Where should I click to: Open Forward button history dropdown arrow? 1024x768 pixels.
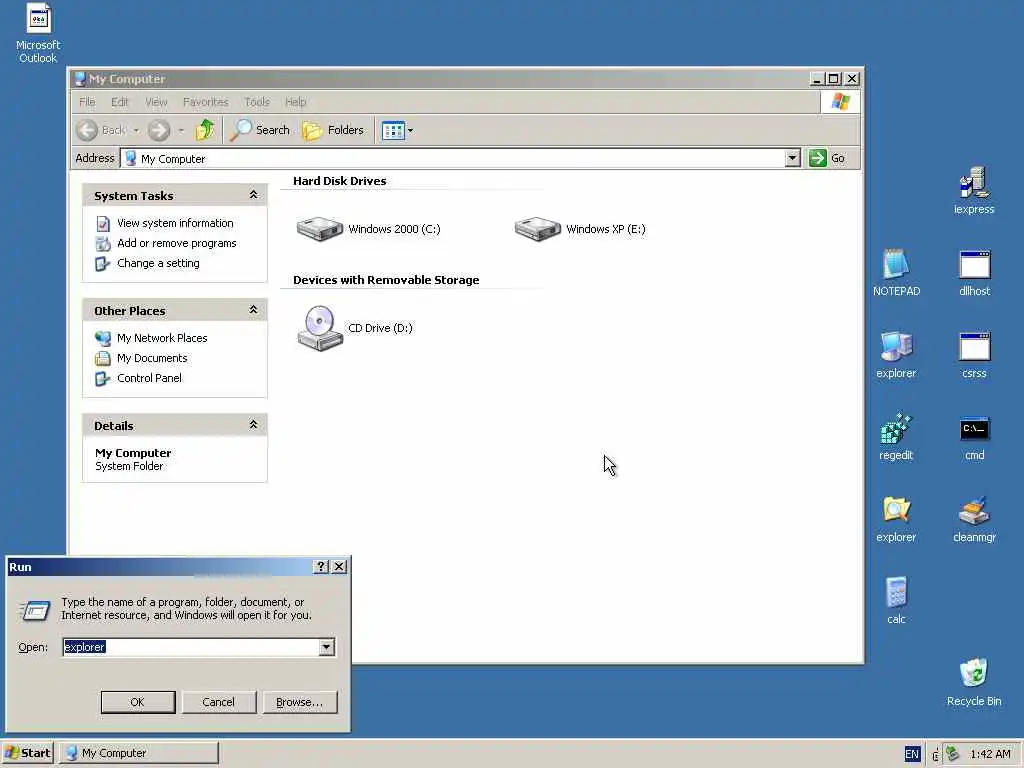(181, 130)
